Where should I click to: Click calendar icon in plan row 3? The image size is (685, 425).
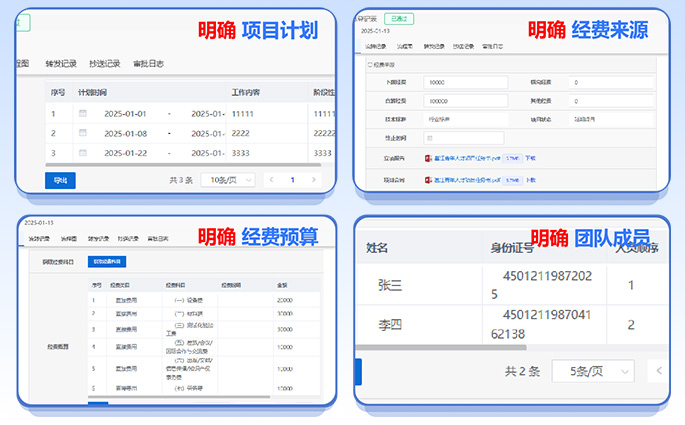83,153
